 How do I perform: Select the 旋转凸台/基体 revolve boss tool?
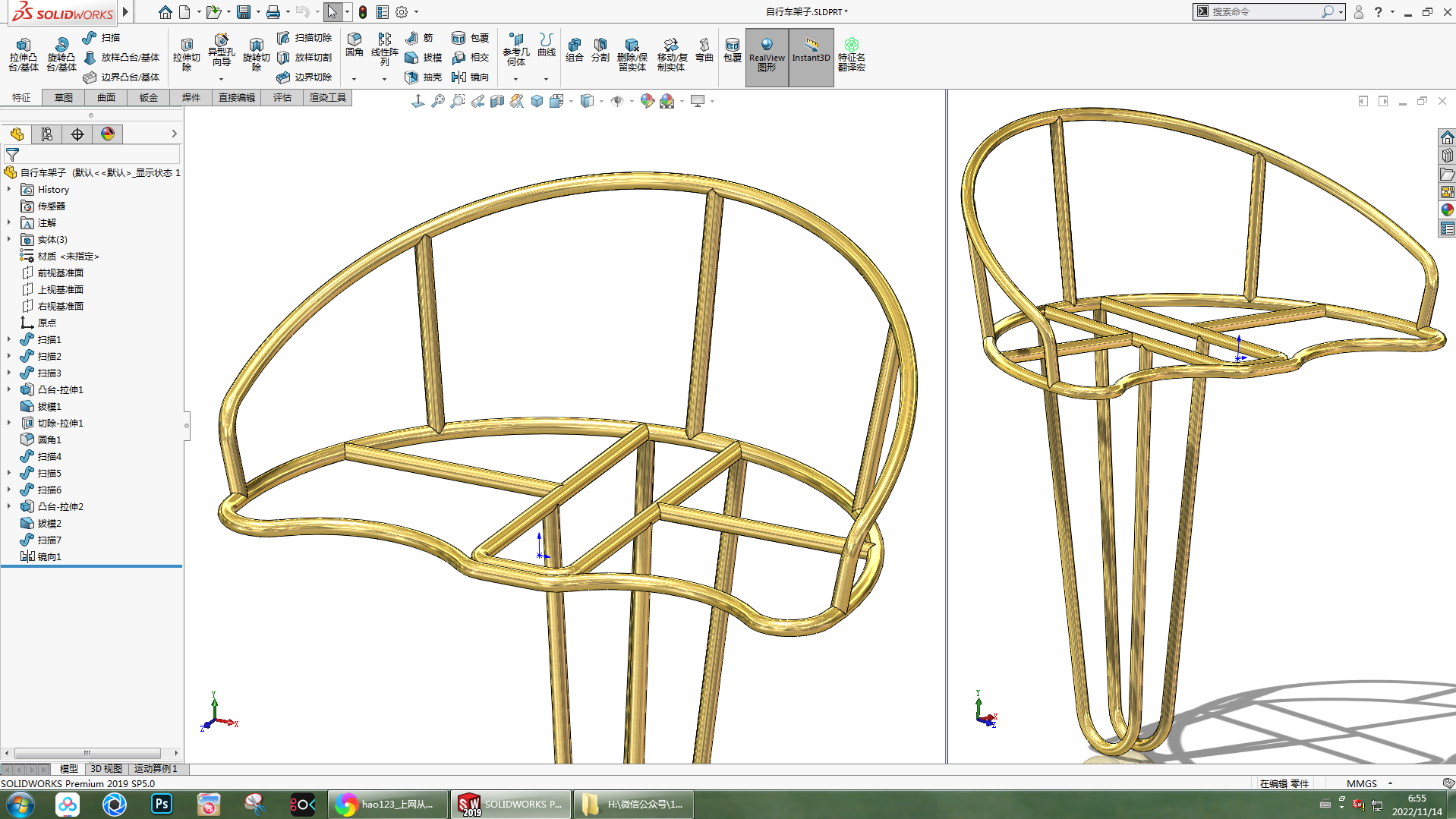(x=61, y=55)
